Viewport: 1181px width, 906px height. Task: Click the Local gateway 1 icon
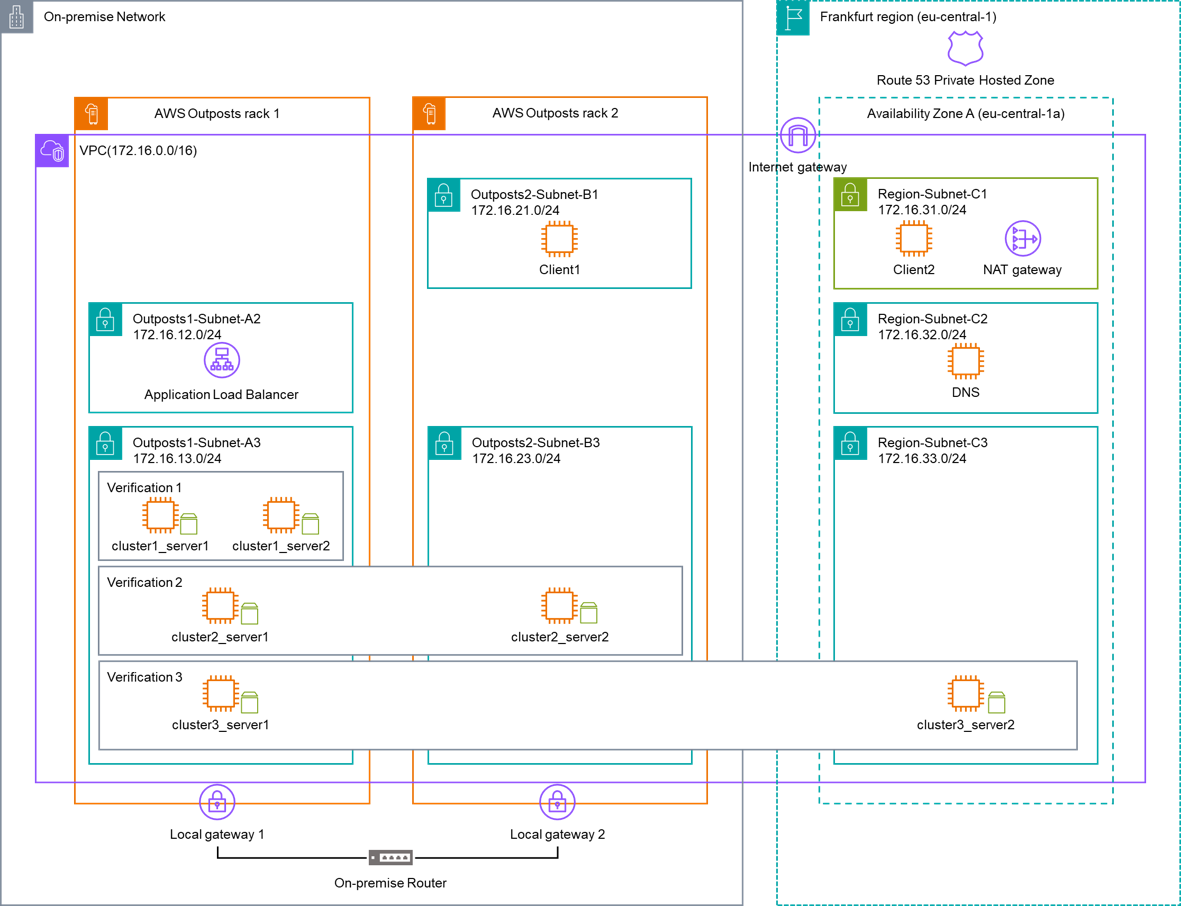click(217, 802)
